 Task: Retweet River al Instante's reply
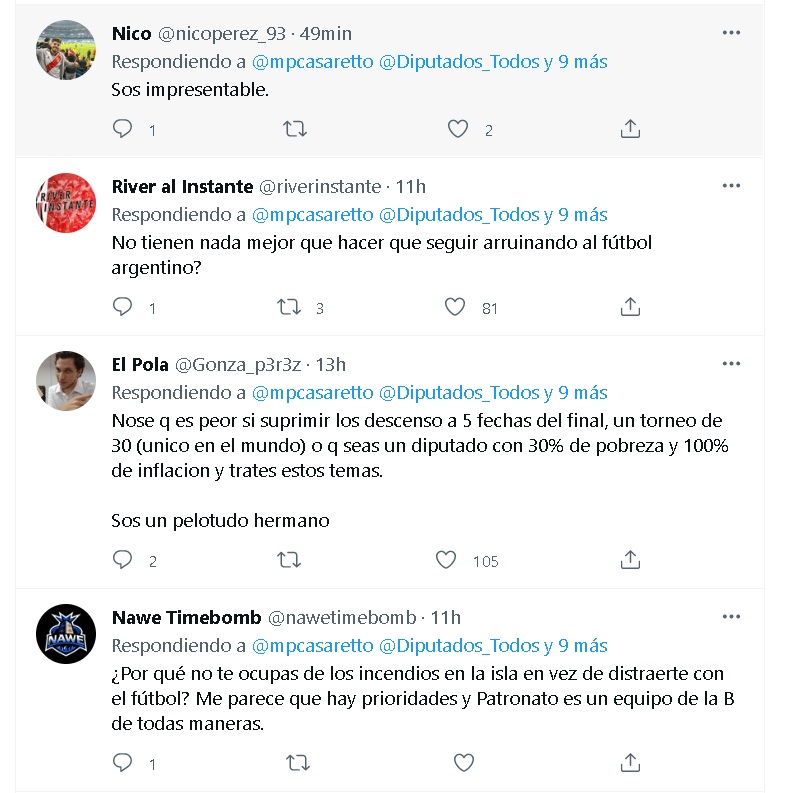coord(288,307)
